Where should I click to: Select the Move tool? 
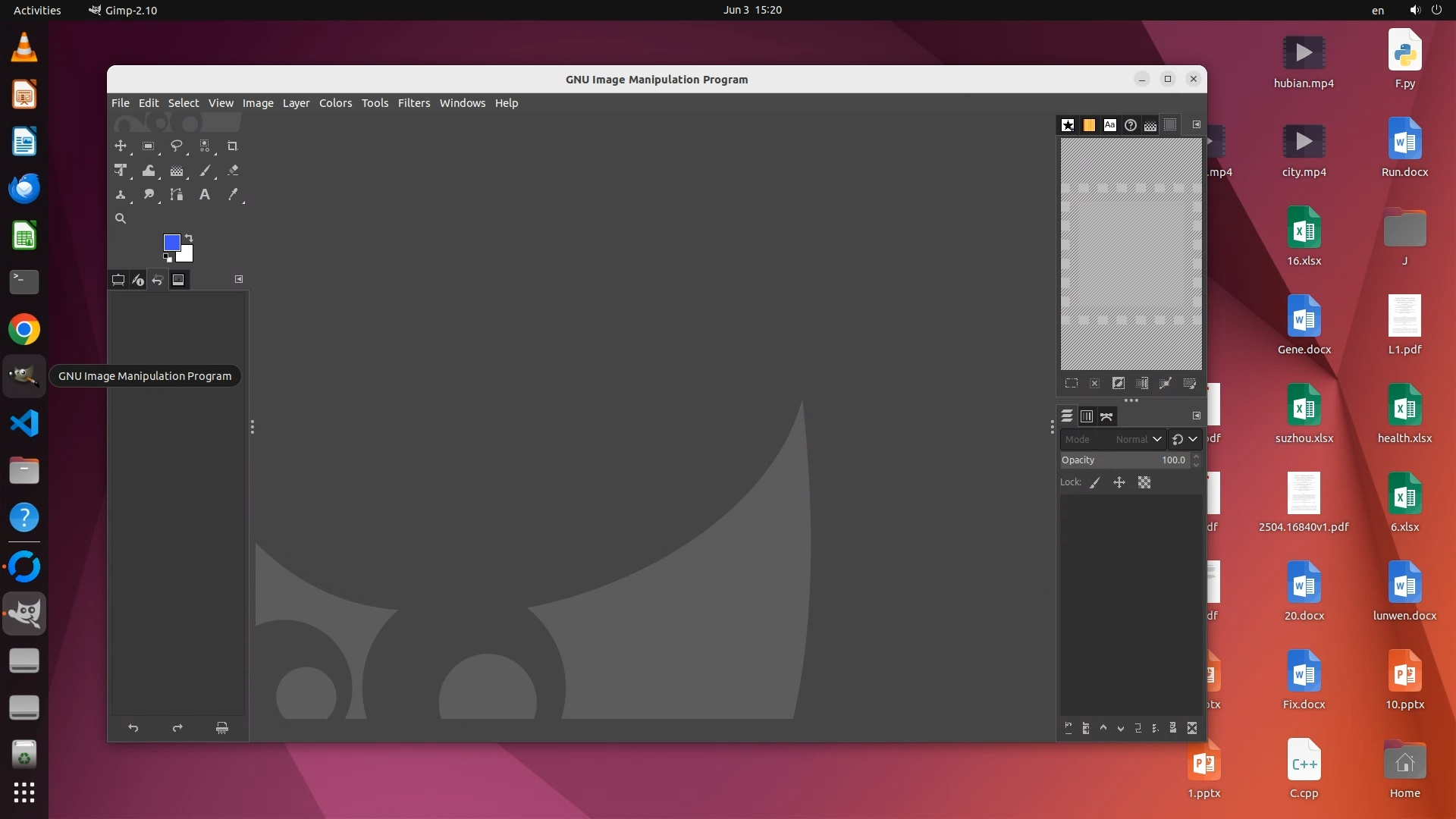coord(120,146)
